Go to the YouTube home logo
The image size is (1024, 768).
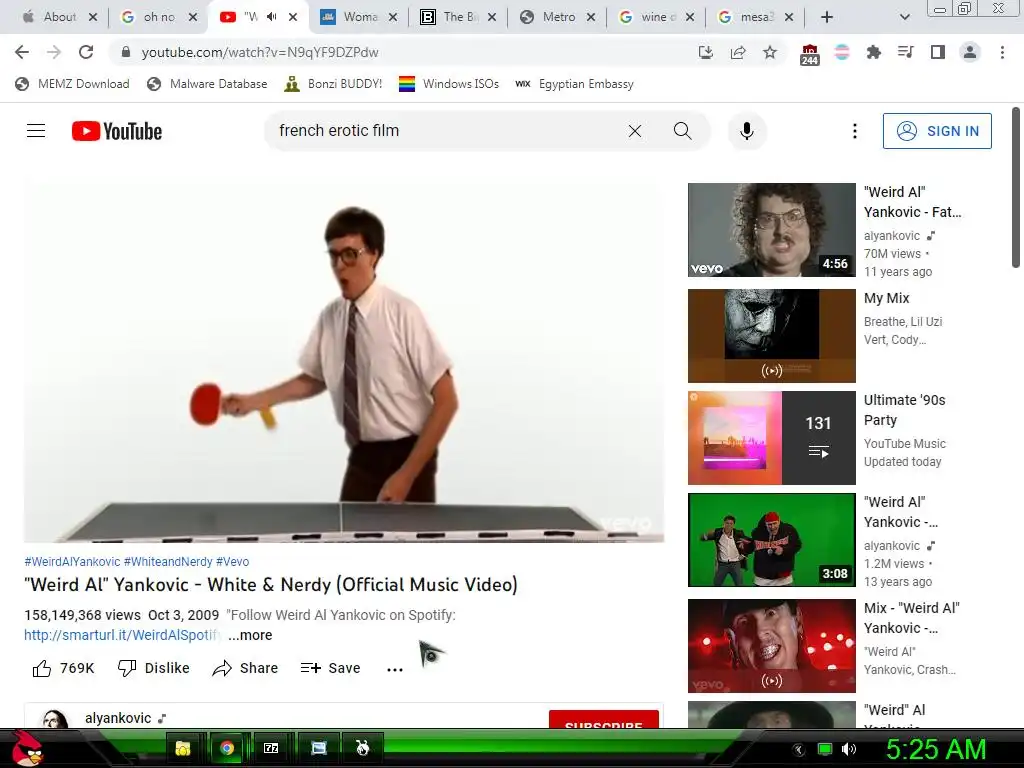pos(117,131)
